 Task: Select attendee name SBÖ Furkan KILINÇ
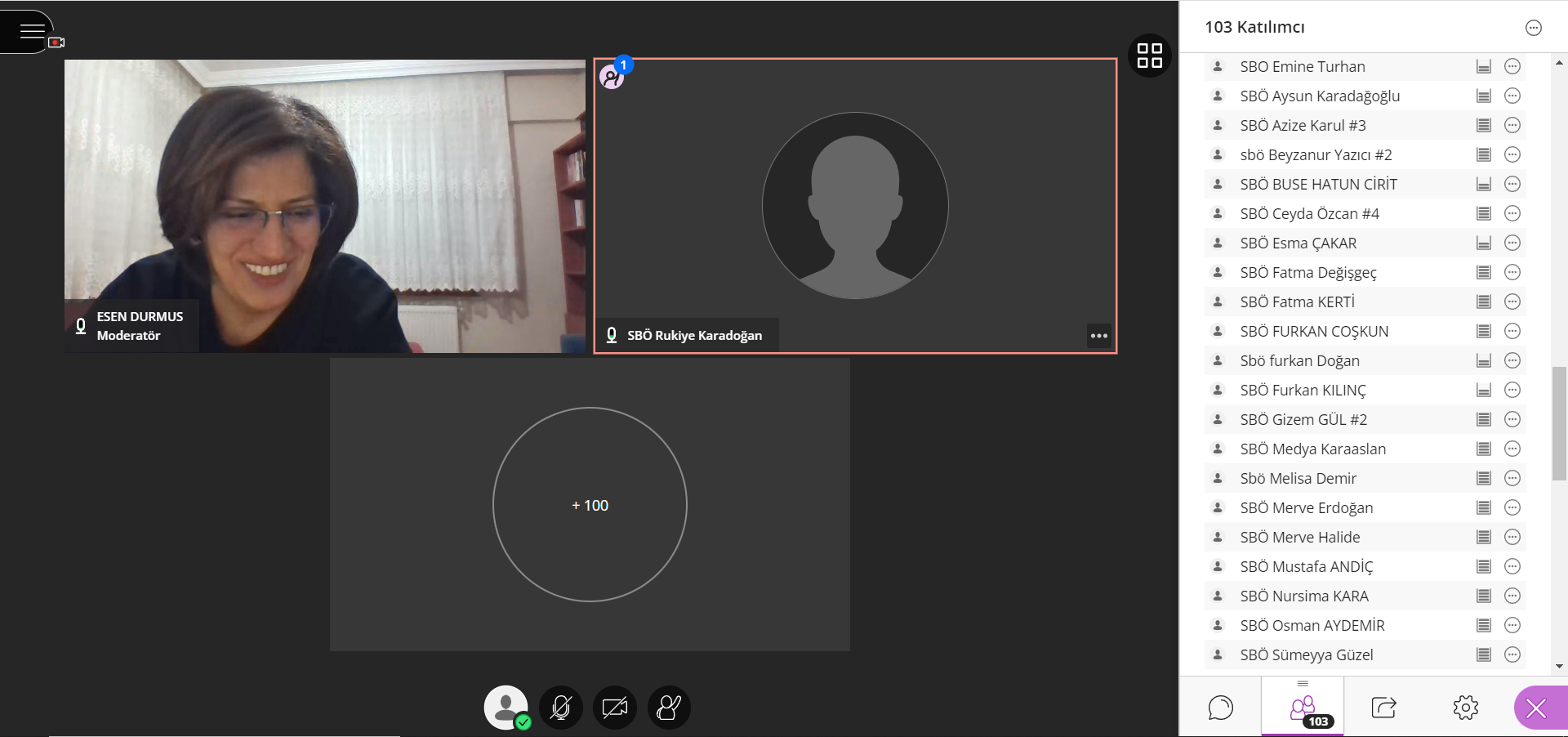[x=1303, y=390]
